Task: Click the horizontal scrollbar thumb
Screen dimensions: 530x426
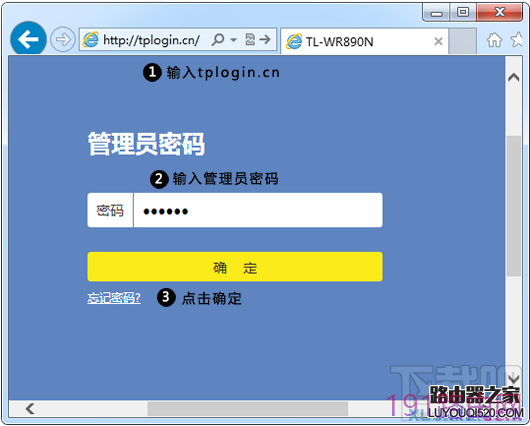Action: pos(248,409)
